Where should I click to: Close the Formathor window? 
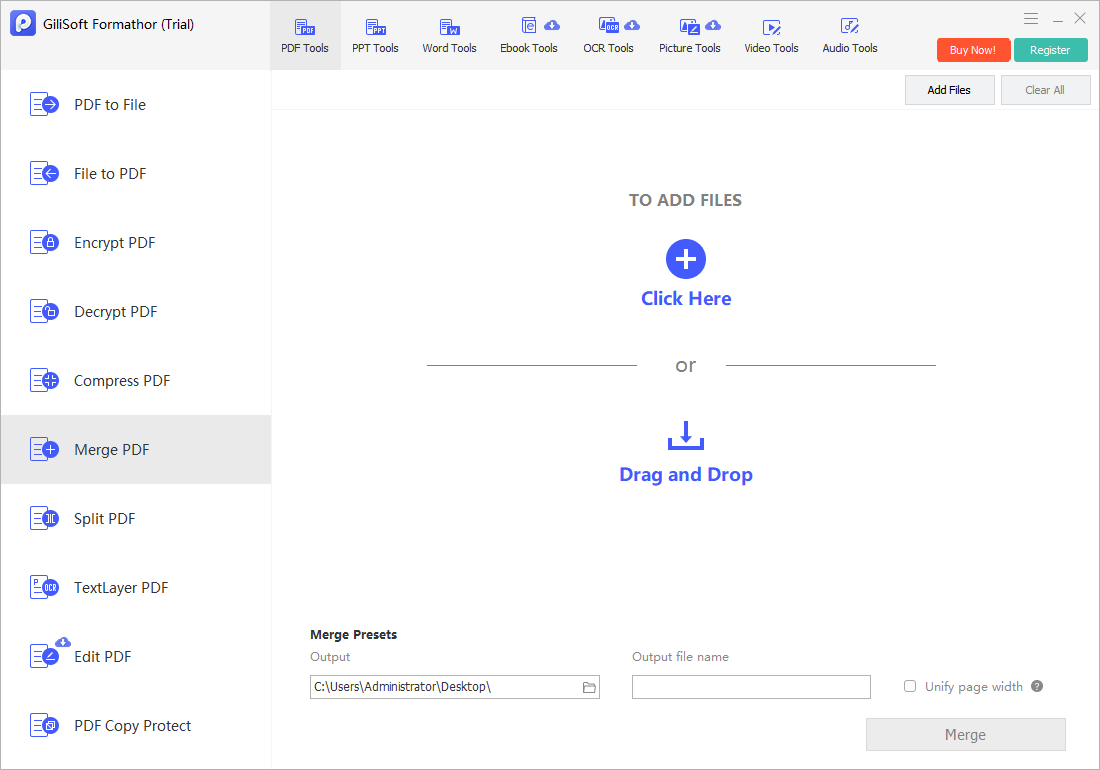point(1080,18)
